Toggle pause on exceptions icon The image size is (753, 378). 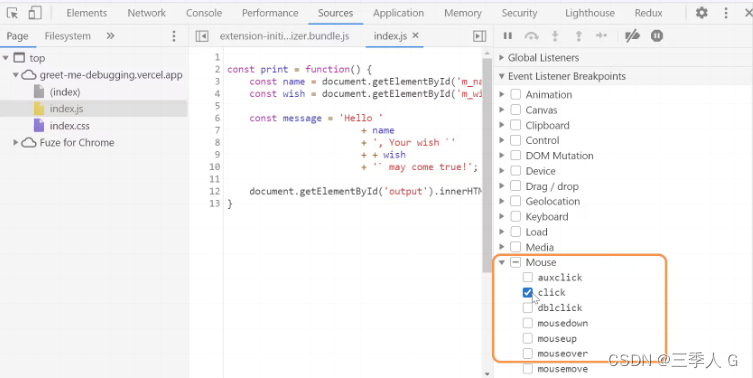(x=657, y=36)
